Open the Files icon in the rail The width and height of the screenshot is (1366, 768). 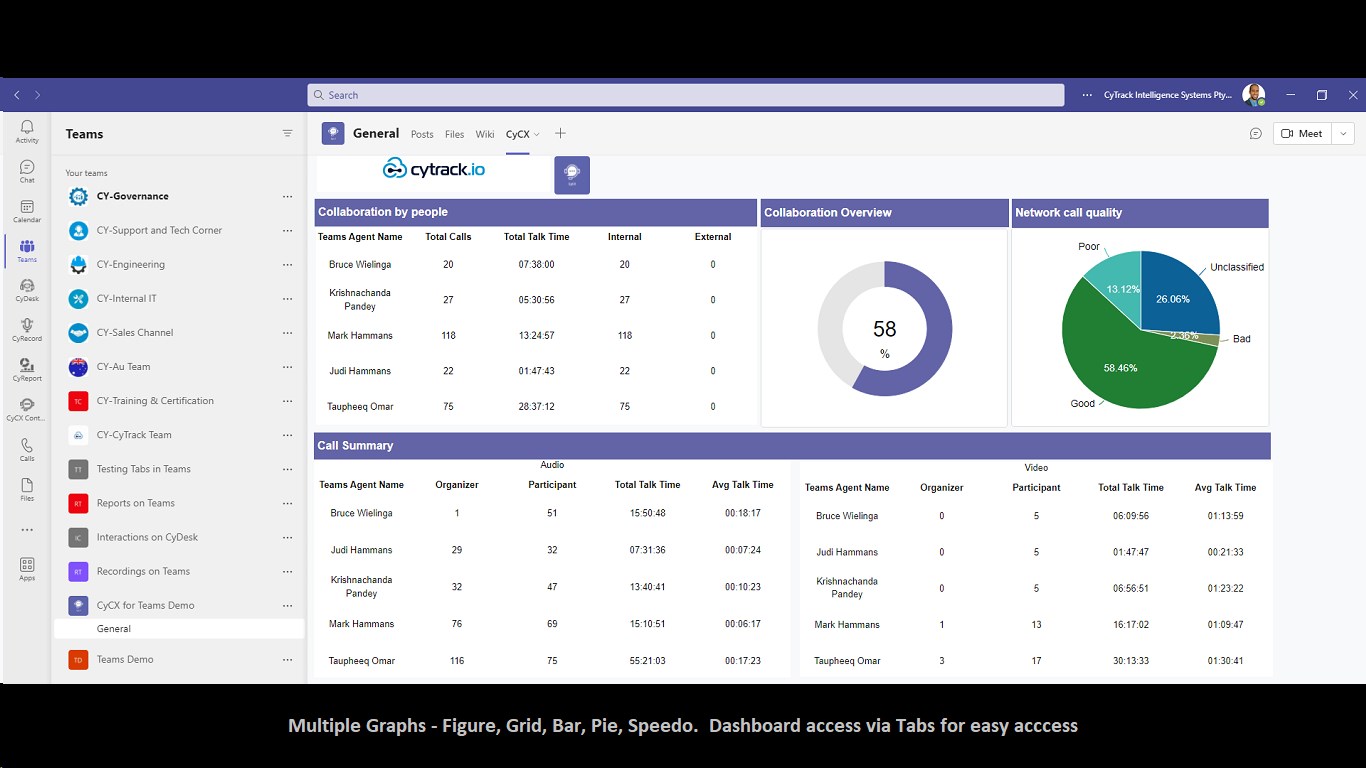(27, 489)
